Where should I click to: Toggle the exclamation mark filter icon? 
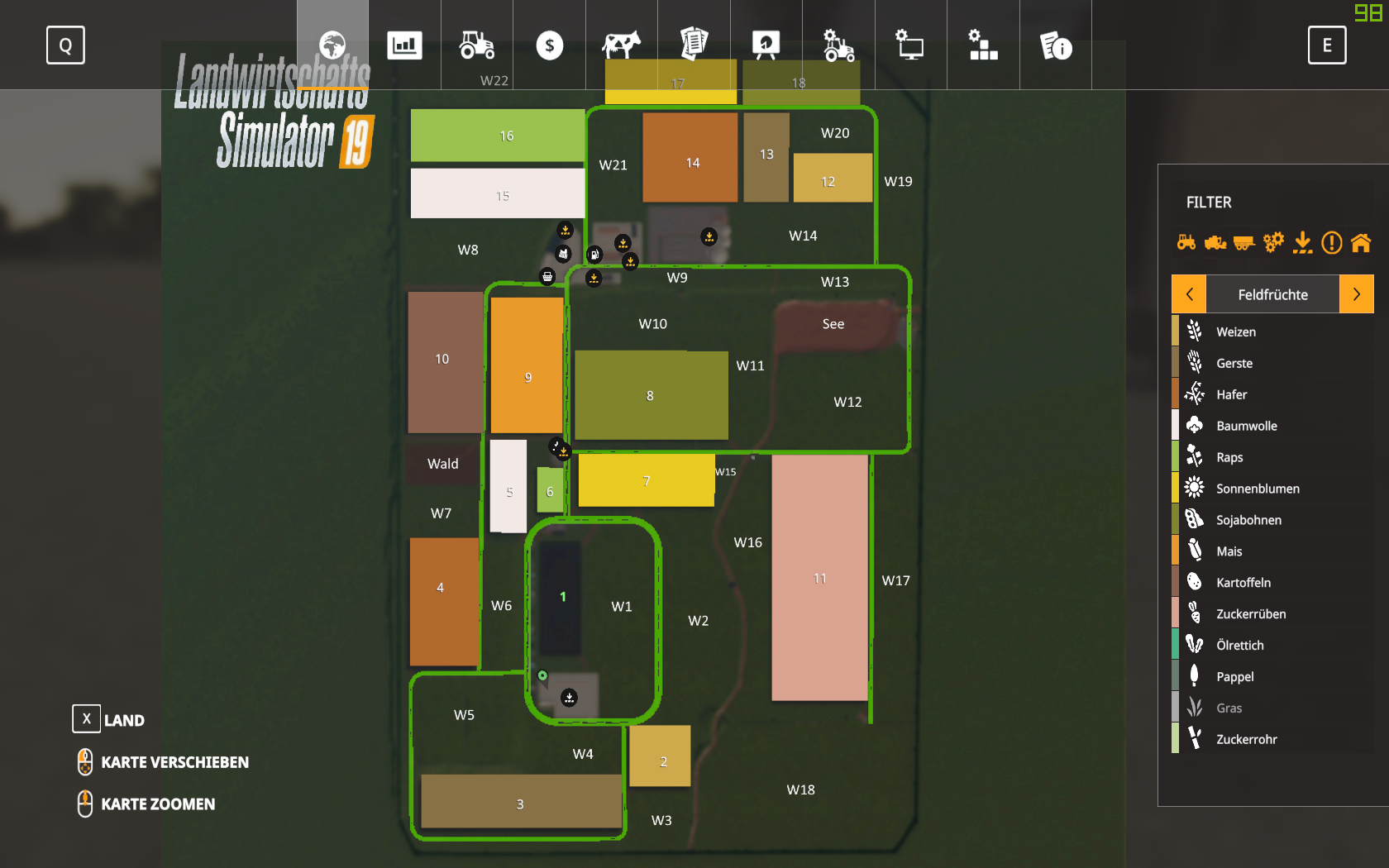pyautogui.click(x=1331, y=242)
